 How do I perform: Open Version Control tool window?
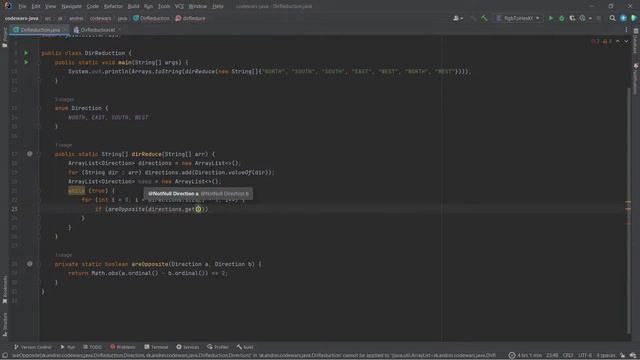pyautogui.click(x=33, y=347)
